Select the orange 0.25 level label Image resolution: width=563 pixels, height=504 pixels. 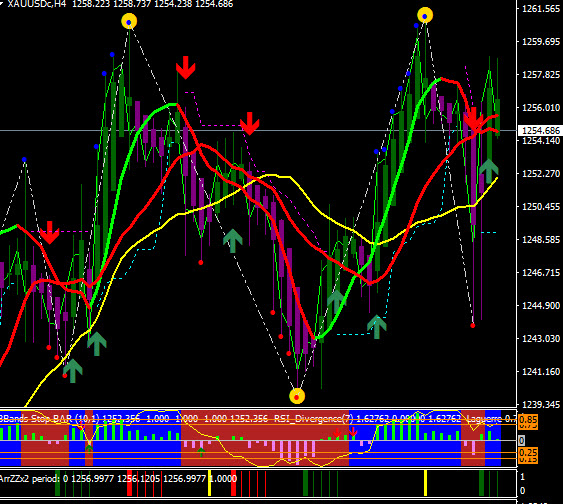[x=528, y=452]
